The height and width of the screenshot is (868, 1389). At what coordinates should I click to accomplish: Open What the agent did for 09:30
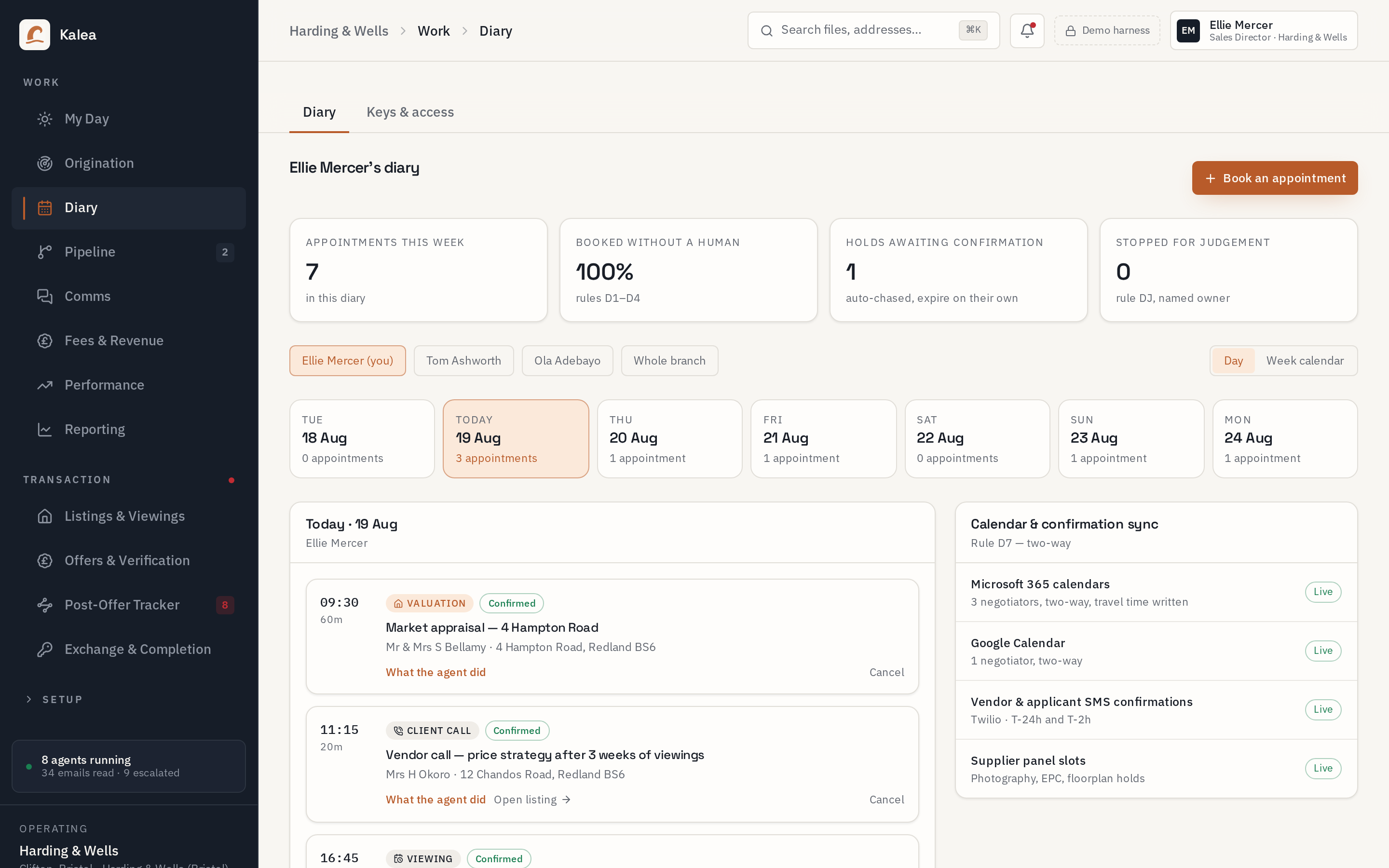[436, 672]
